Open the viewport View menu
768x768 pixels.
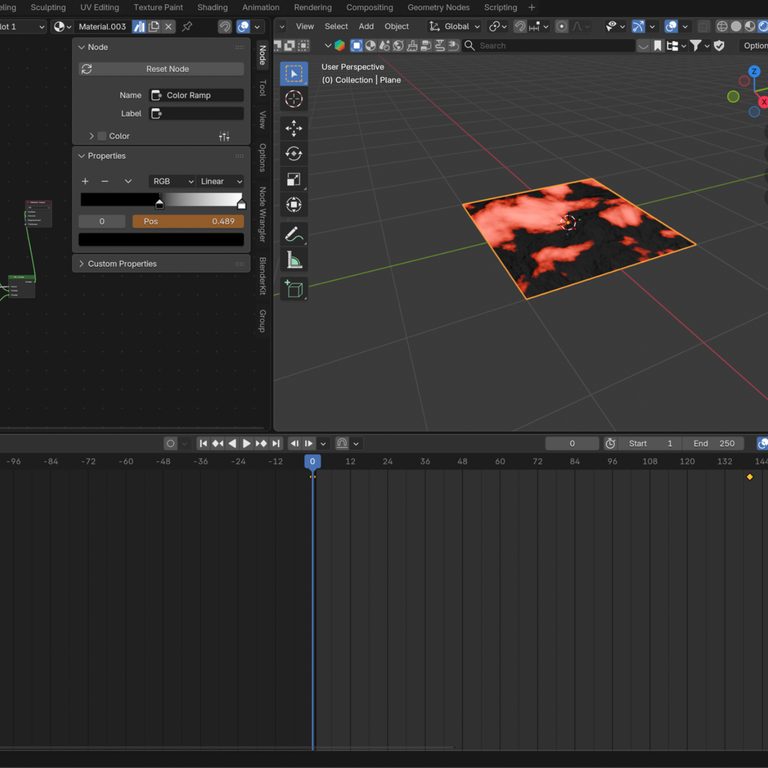tap(305, 26)
